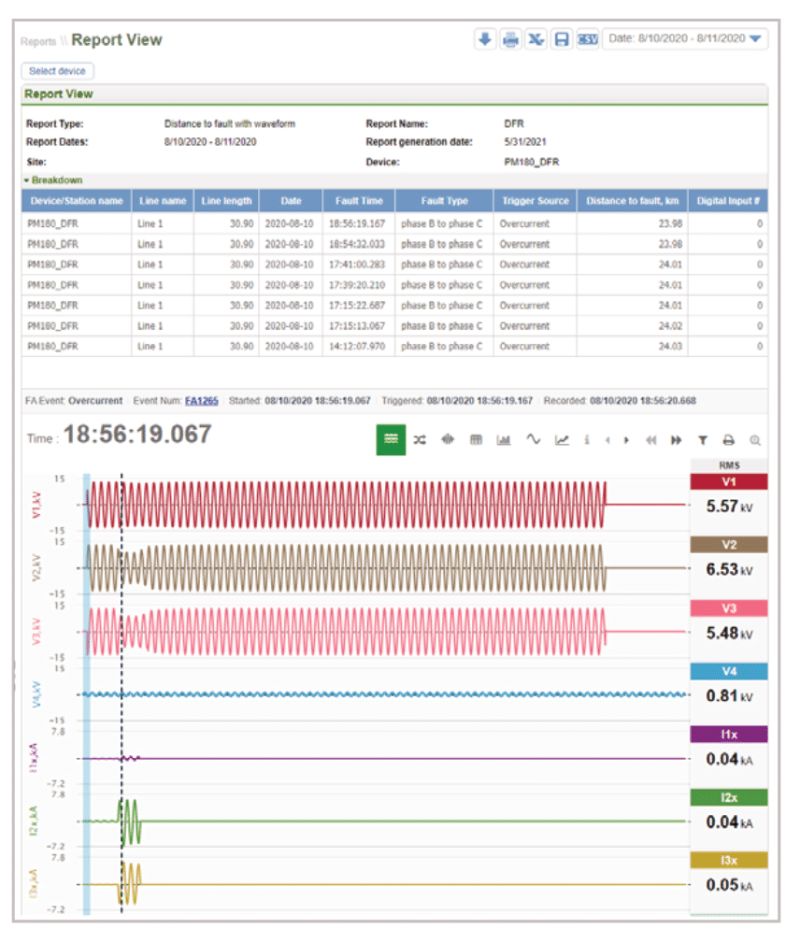The width and height of the screenshot is (800, 943).
Task: Click the V3 pink color swatch label
Action: [x=727, y=608]
